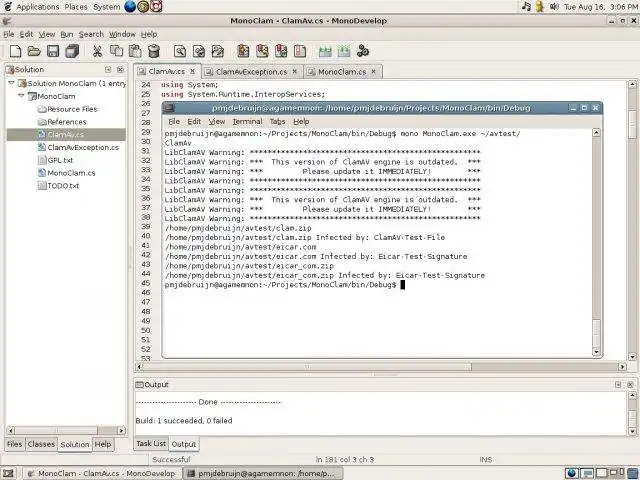640x480 pixels.
Task: Close the Output panel with its header button
Action: [630, 384]
